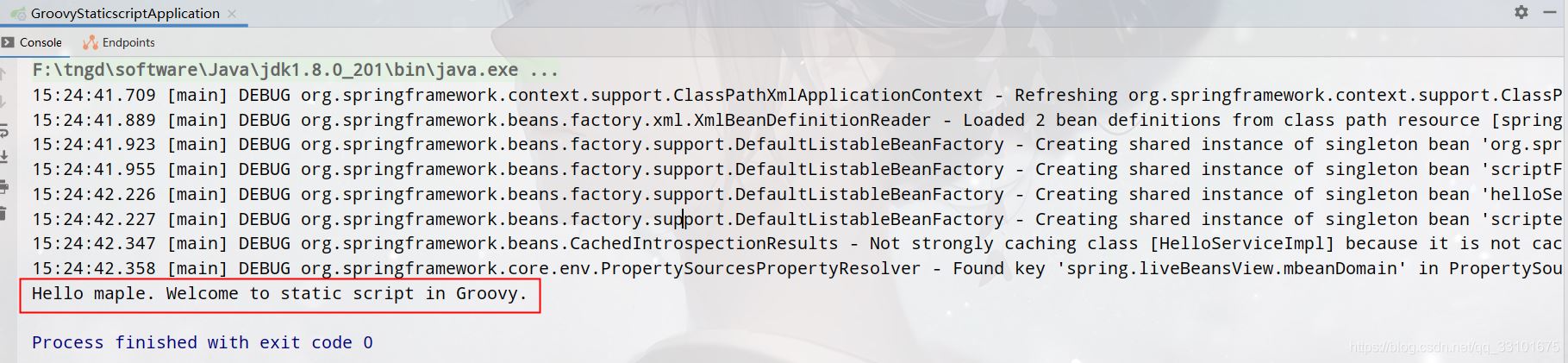Click the scroll to end icon
The height and width of the screenshot is (363, 1568).
[3, 158]
